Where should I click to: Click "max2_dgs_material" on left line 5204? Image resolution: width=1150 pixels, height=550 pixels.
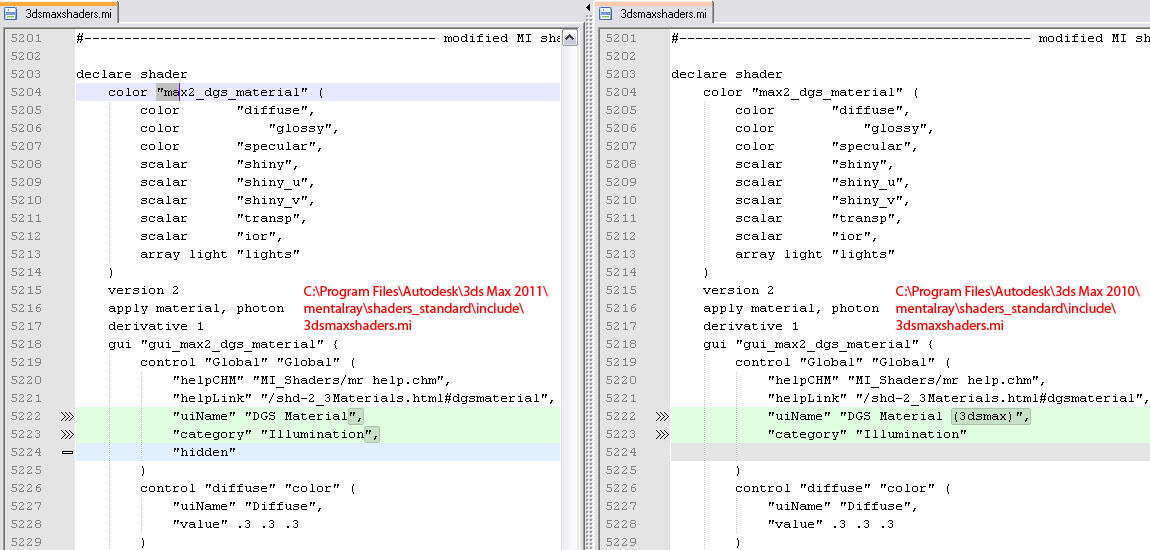232,92
